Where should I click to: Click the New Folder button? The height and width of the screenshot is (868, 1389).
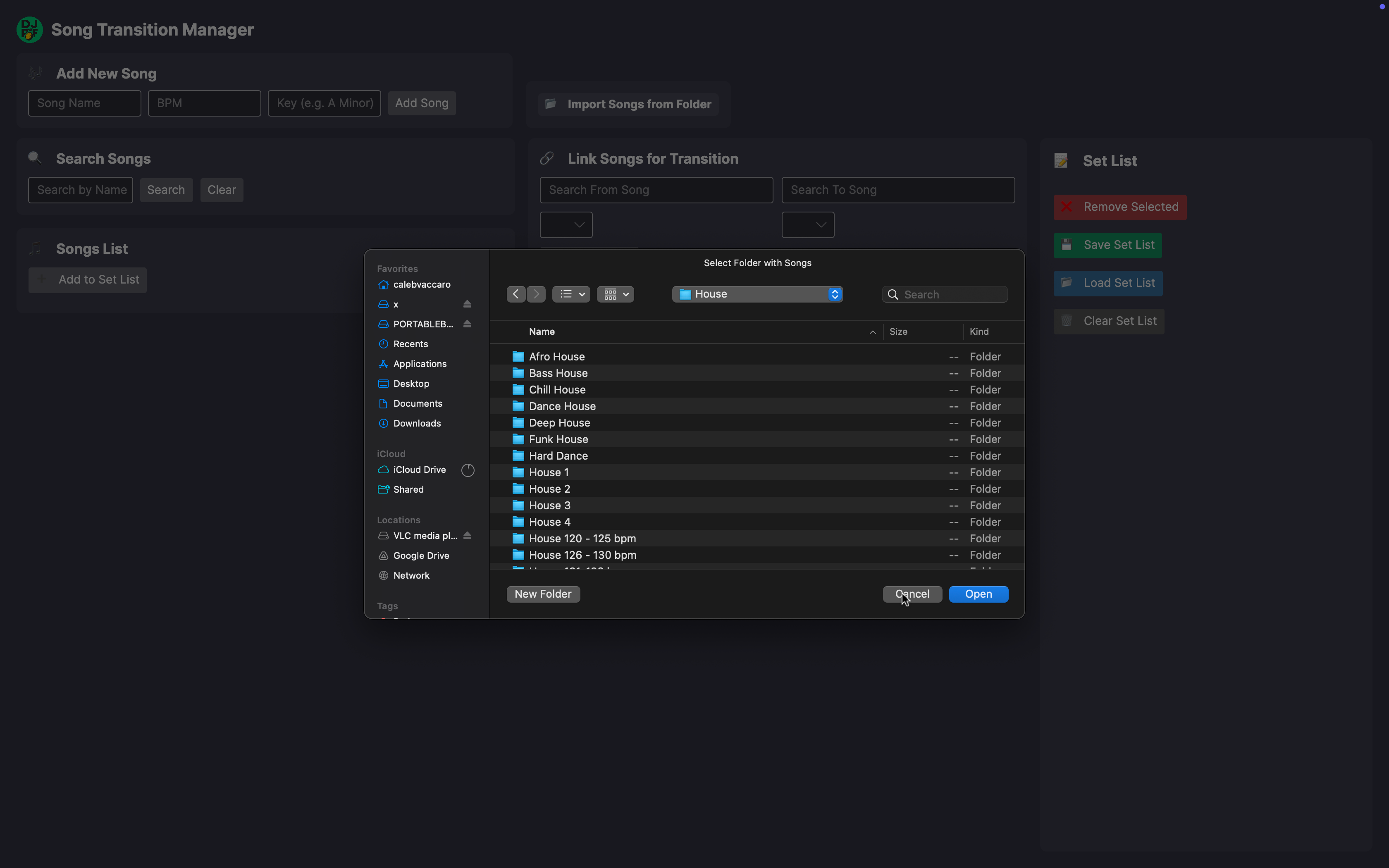(543, 594)
